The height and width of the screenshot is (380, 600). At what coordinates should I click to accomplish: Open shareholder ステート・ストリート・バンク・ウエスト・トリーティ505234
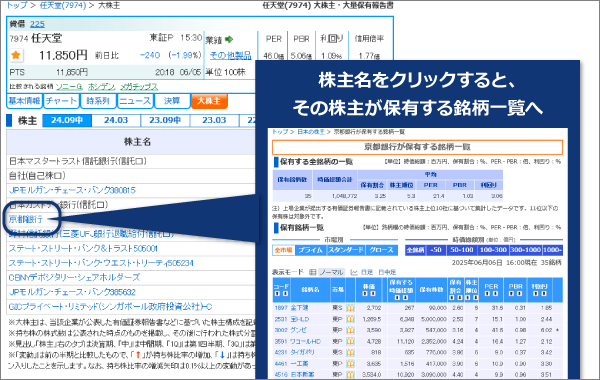[x=101, y=263]
